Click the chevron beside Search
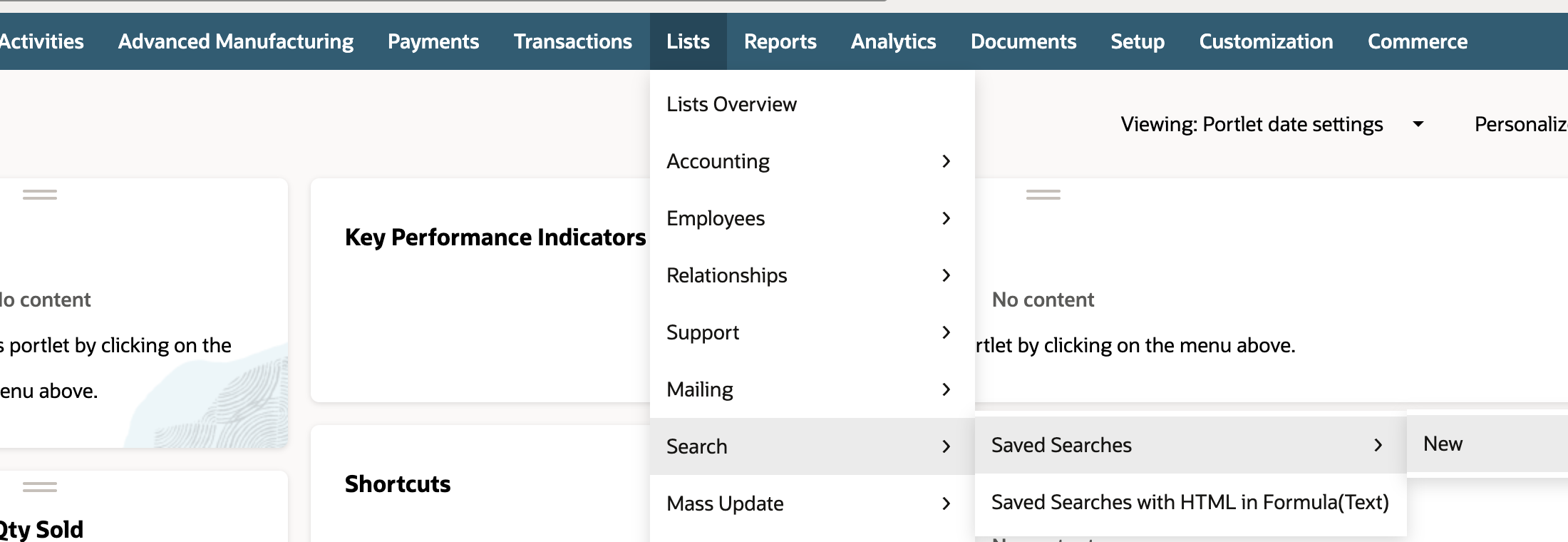The width and height of the screenshot is (1568, 542). tap(947, 446)
